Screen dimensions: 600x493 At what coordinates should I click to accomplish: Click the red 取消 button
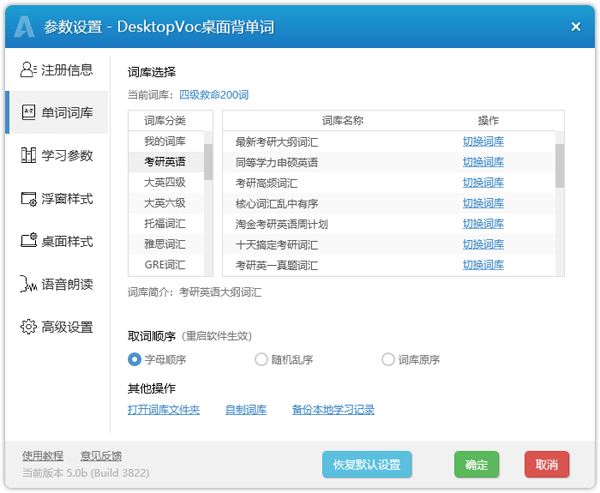click(547, 465)
